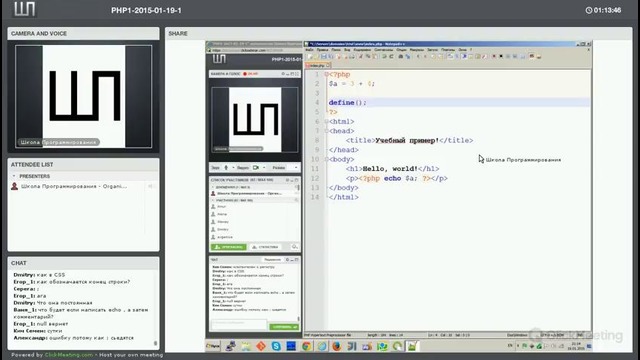Toggle video camera button in shared controls
The width and height of the screenshot is (640, 360).
click(x=256, y=167)
